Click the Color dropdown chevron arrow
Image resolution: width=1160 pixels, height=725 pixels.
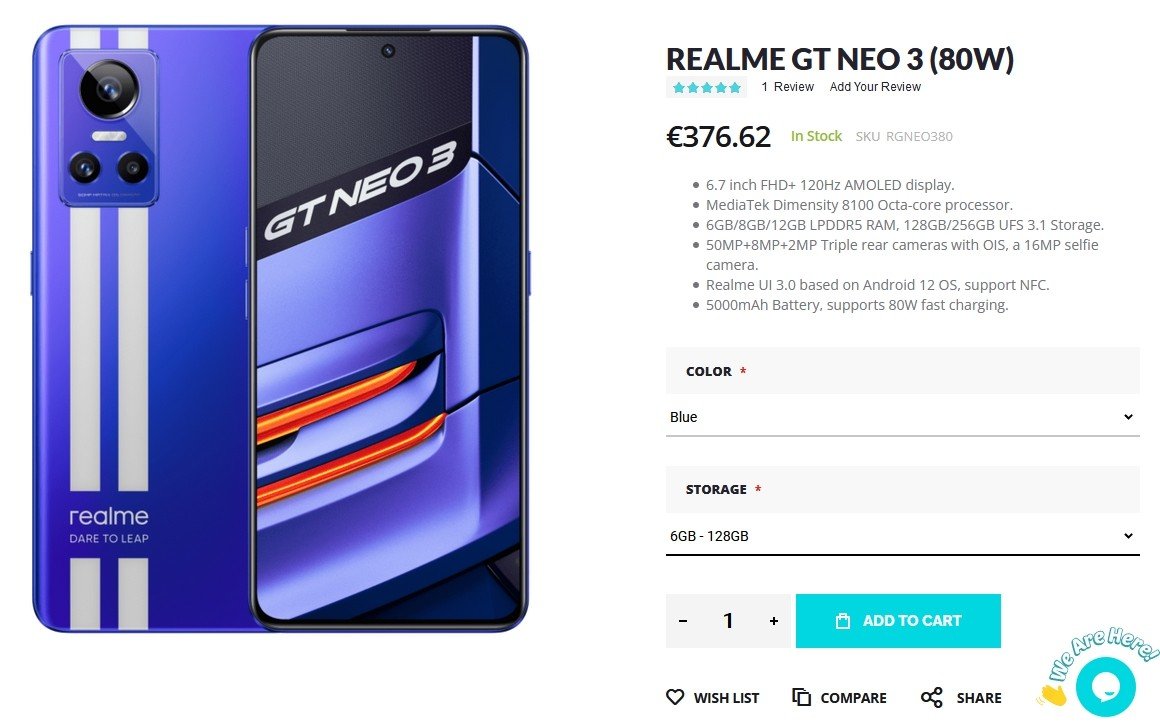point(1128,417)
